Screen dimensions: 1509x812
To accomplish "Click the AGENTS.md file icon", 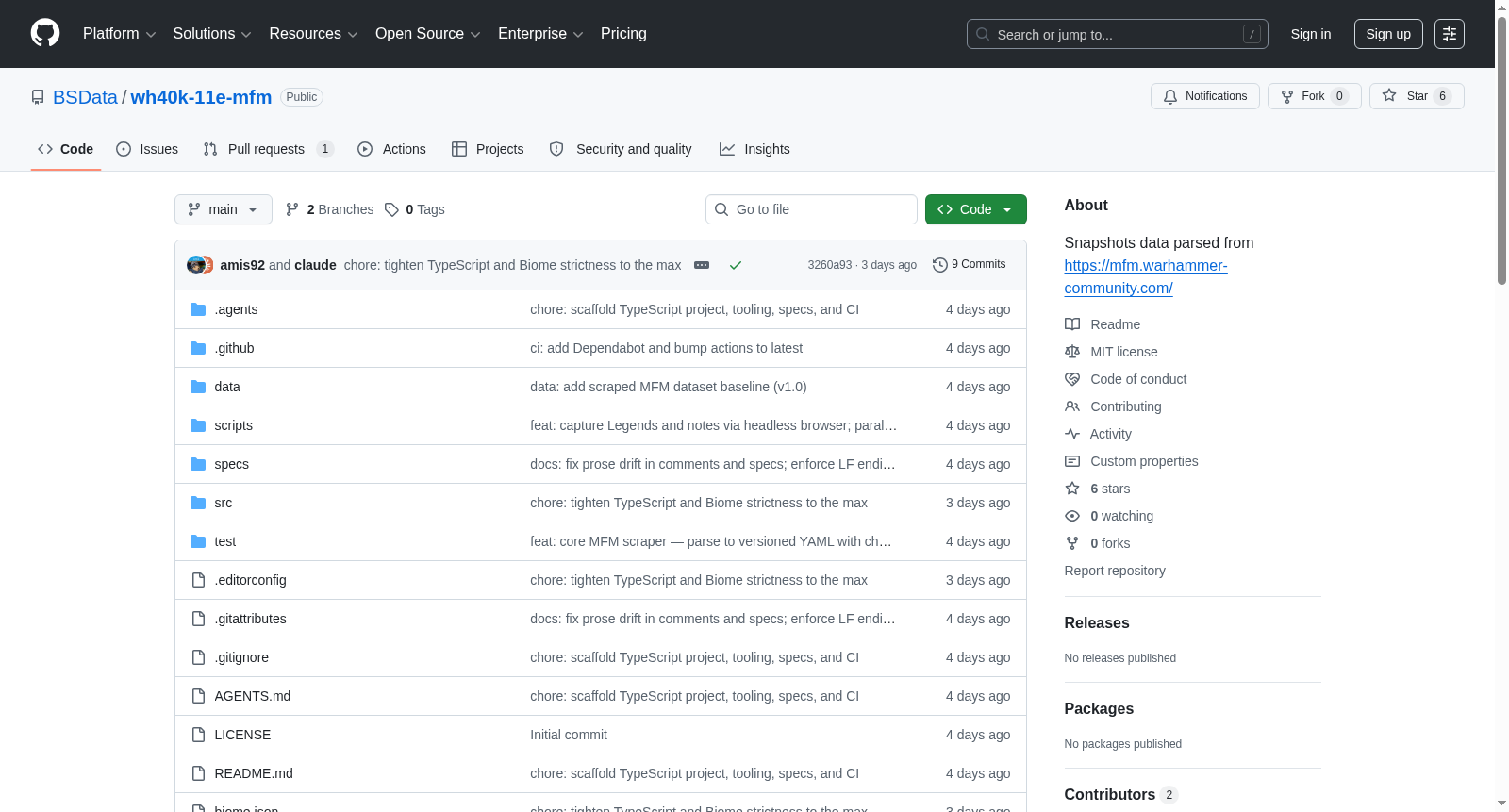I will [x=198, y=696].
